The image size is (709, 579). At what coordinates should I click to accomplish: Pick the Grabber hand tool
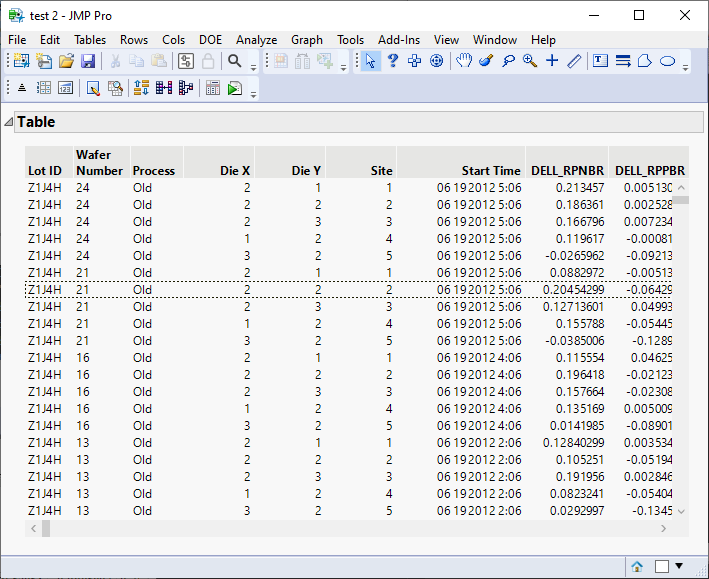464,61
